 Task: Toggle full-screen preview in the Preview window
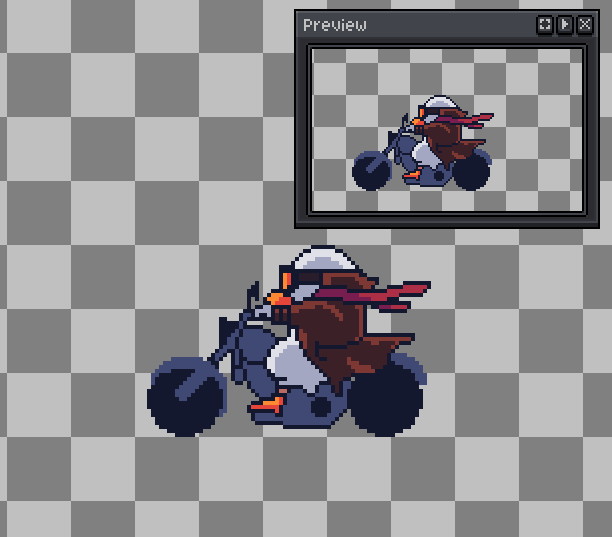pos(545,25)
